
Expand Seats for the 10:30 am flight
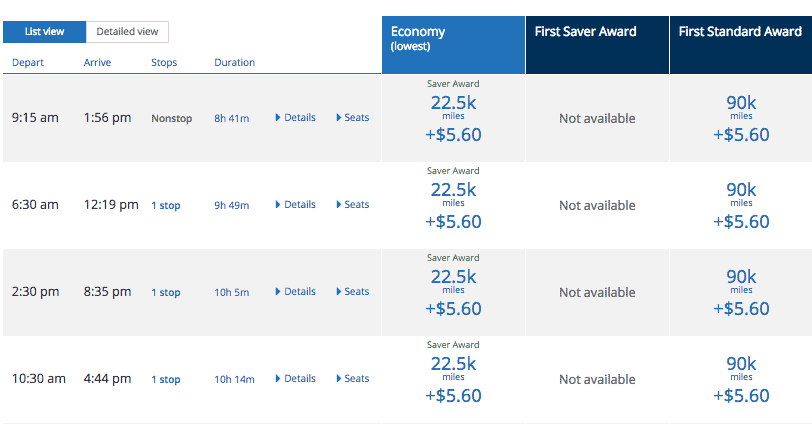(x=353, y=378)
